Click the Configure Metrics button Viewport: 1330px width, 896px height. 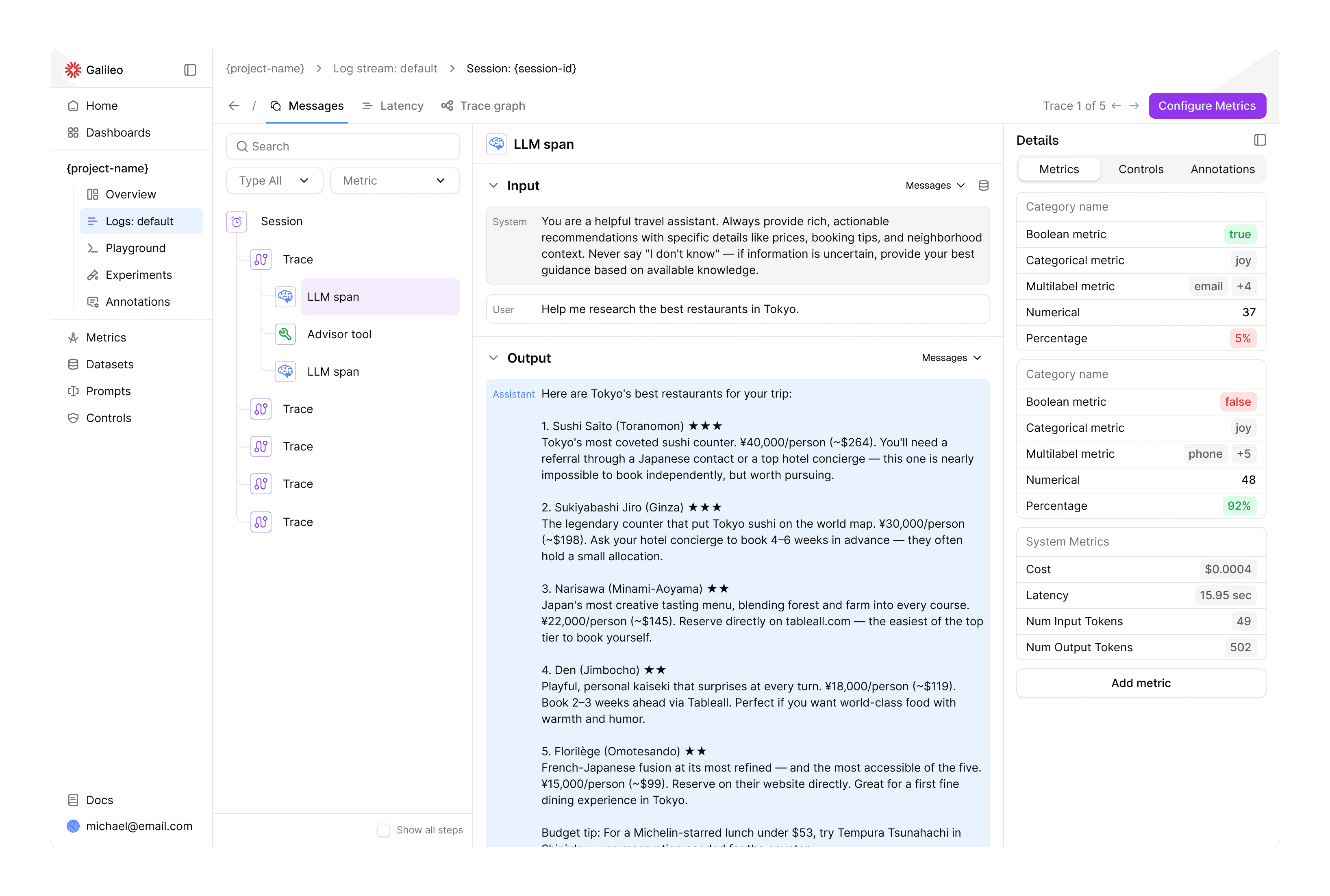point(1206,106)
